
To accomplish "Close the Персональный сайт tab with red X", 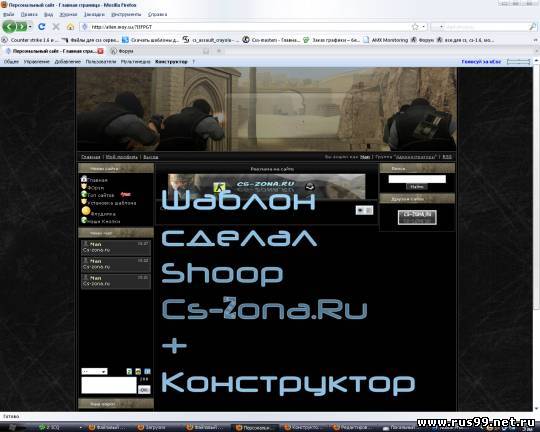I will 101,51.
